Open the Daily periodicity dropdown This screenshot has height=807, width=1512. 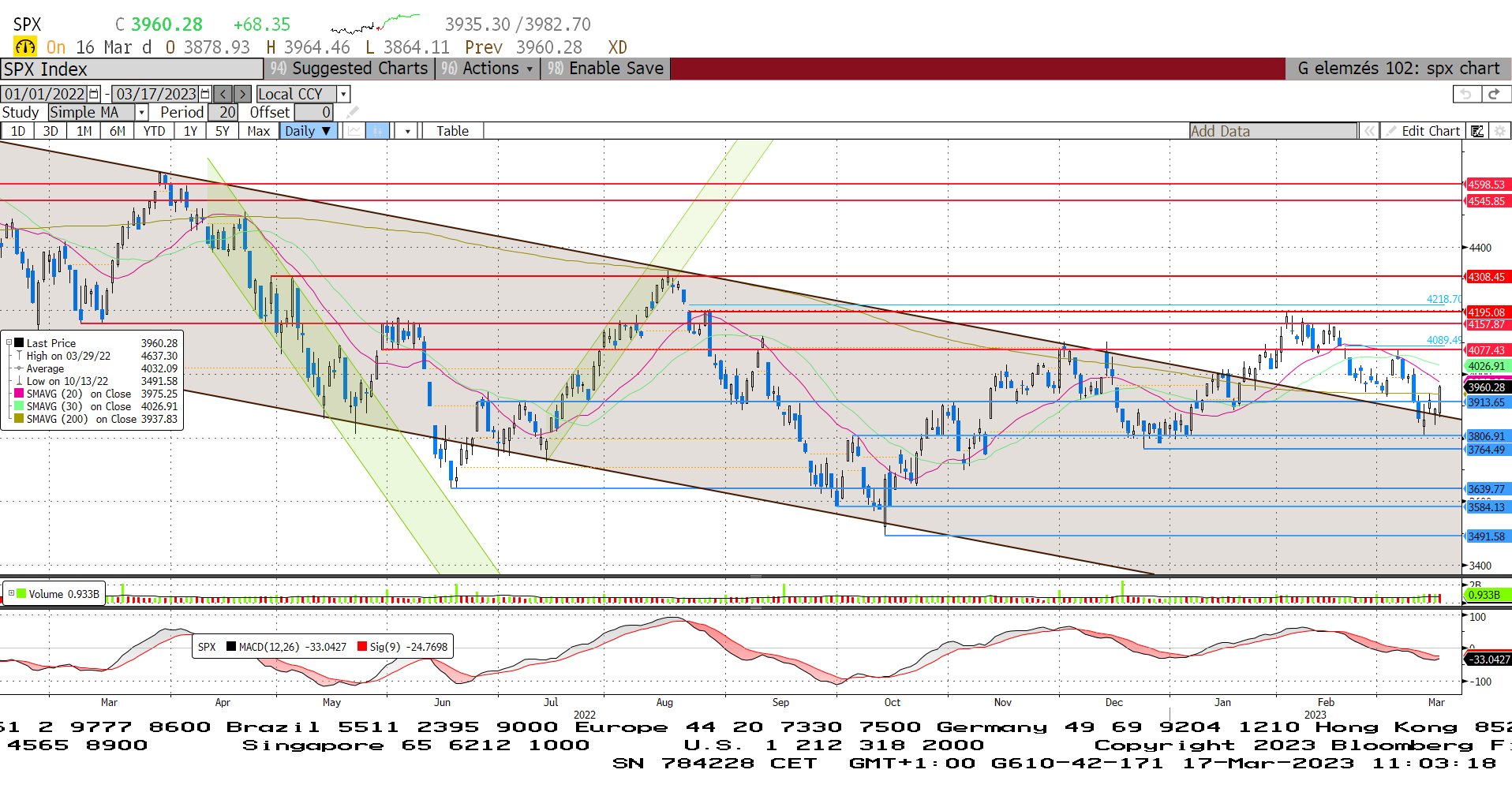tap(308, 131)
